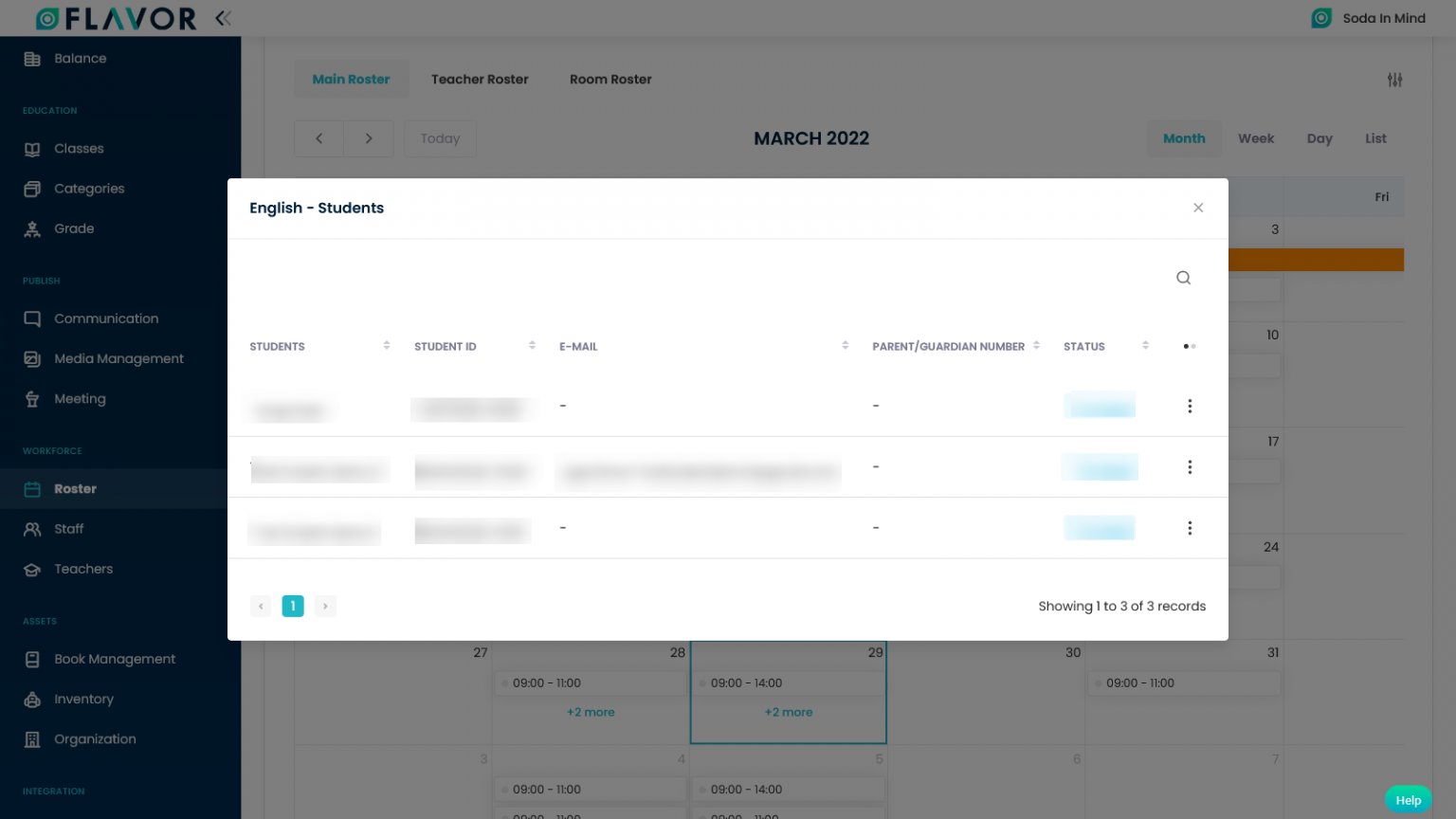Open actions menu for first student row
Screen dimensions: 1456x819
tap(1190, 406)
